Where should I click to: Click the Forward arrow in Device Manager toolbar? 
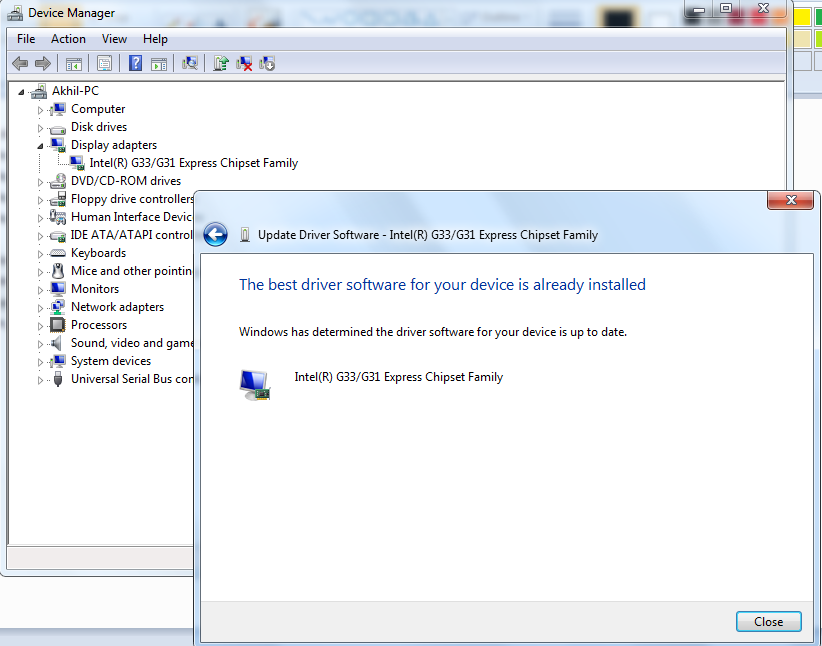tap(43, 64)
